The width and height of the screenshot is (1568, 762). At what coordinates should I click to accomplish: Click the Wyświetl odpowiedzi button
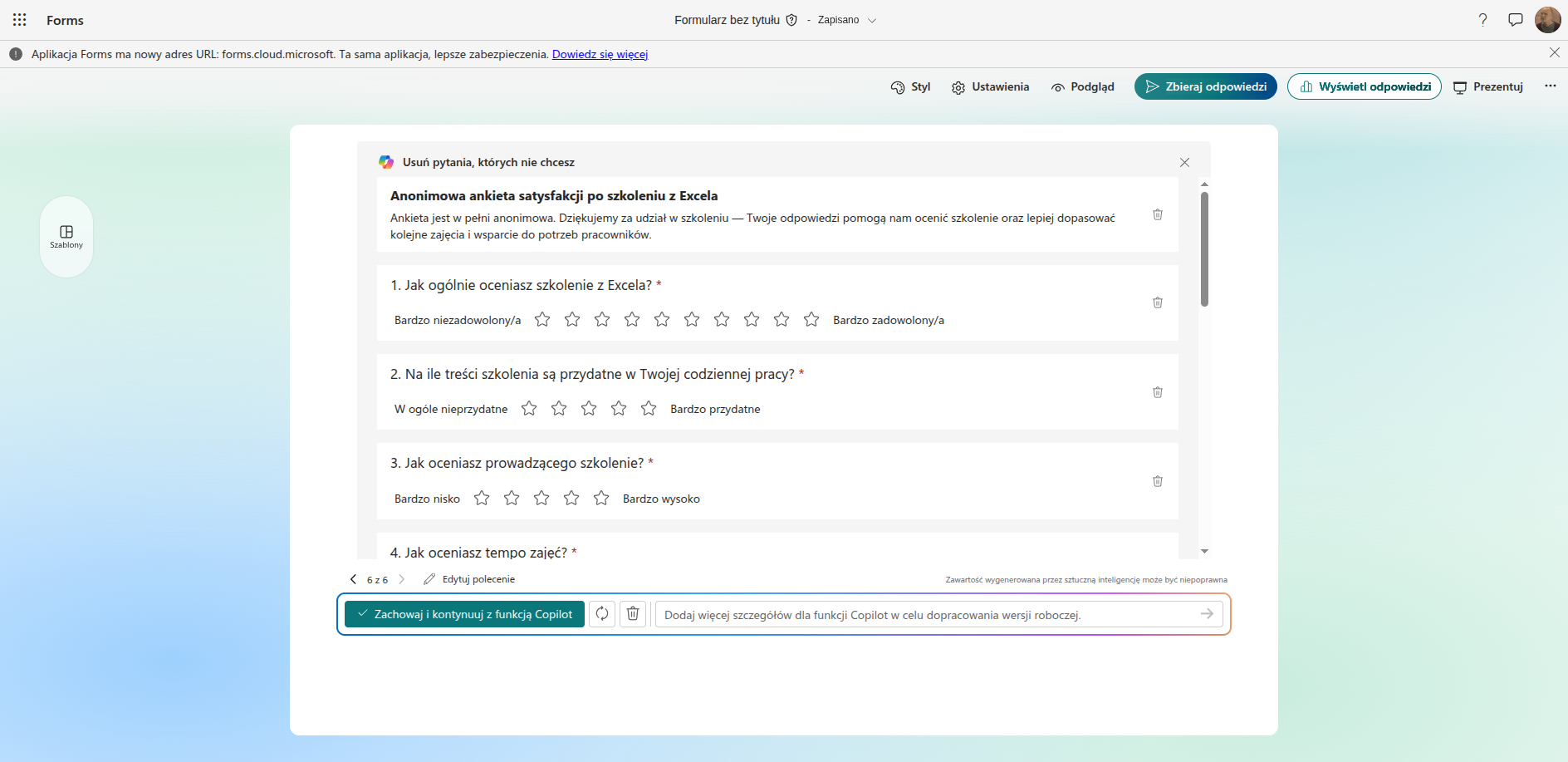[x=1365, y=86]
